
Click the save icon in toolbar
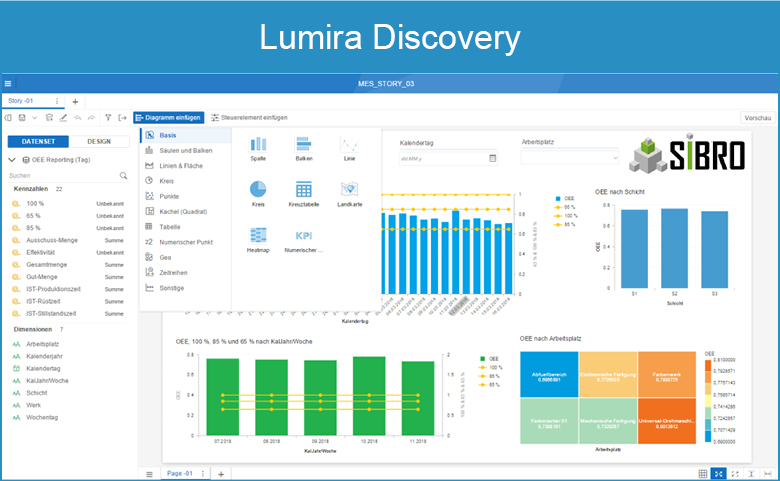pyautogui.click(x=22, y=118)
